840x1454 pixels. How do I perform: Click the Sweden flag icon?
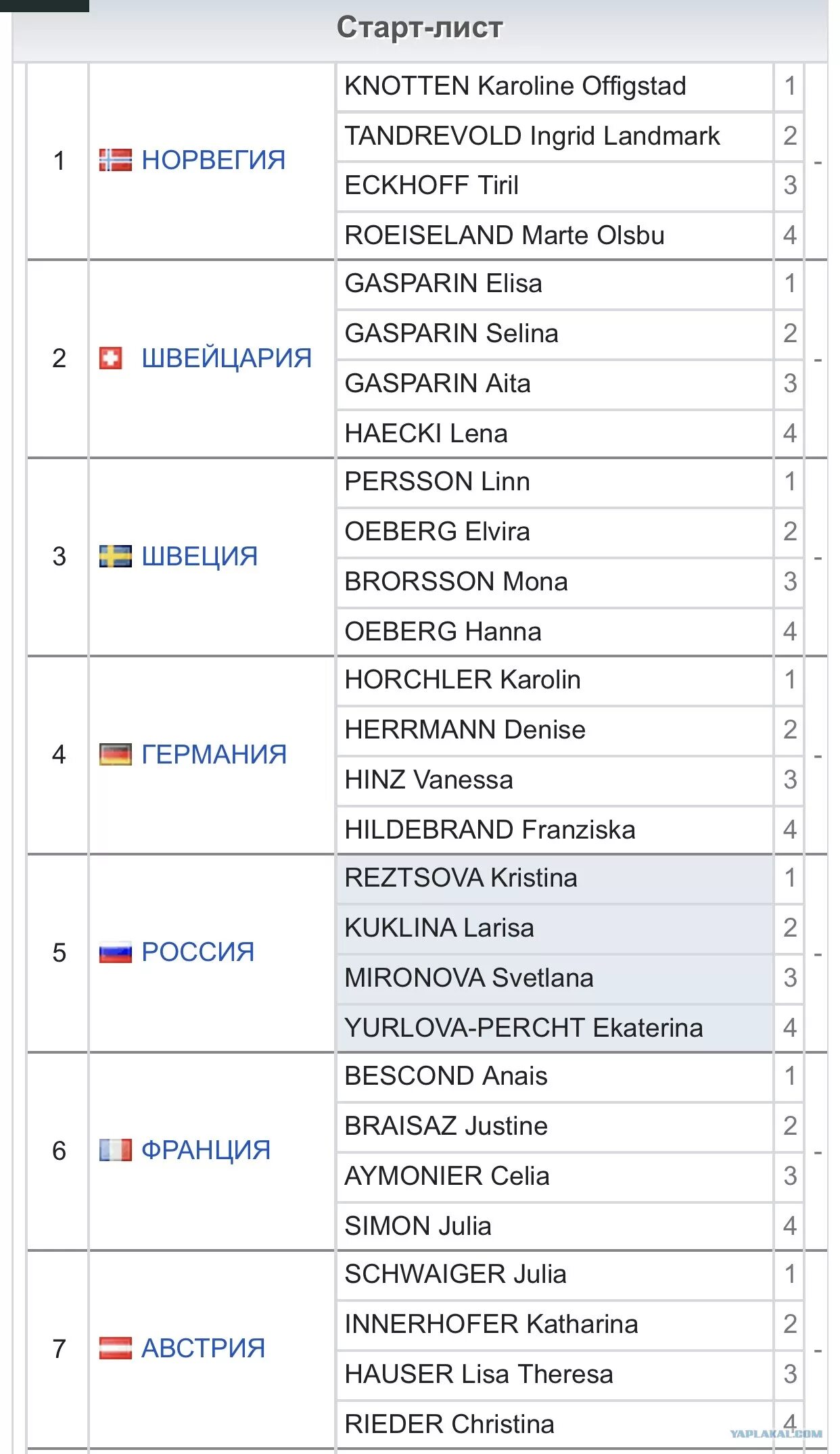[x=115, y=557]
